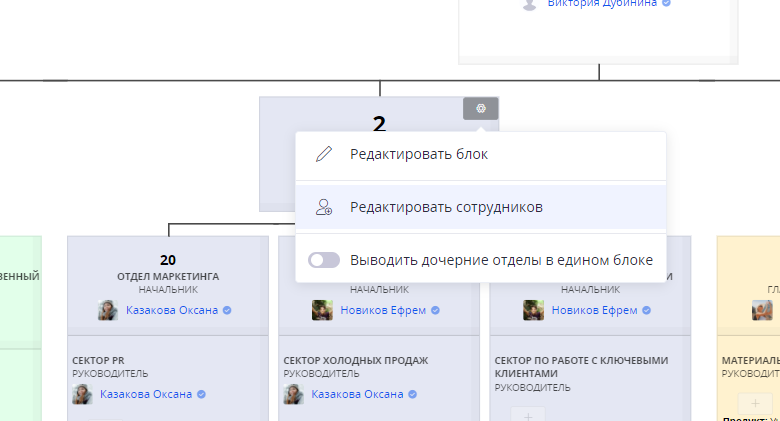
Task: Open Новикова Ефрема link above Сектор холодных продаж
Action: (383, 310)
